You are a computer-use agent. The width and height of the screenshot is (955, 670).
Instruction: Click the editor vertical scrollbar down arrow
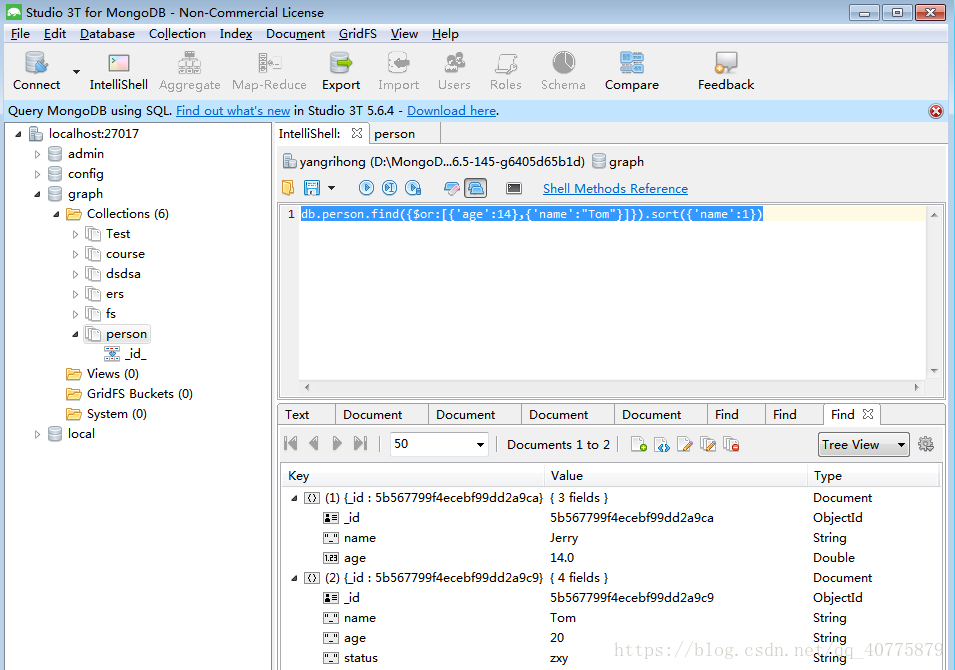(x=934, y=371)
